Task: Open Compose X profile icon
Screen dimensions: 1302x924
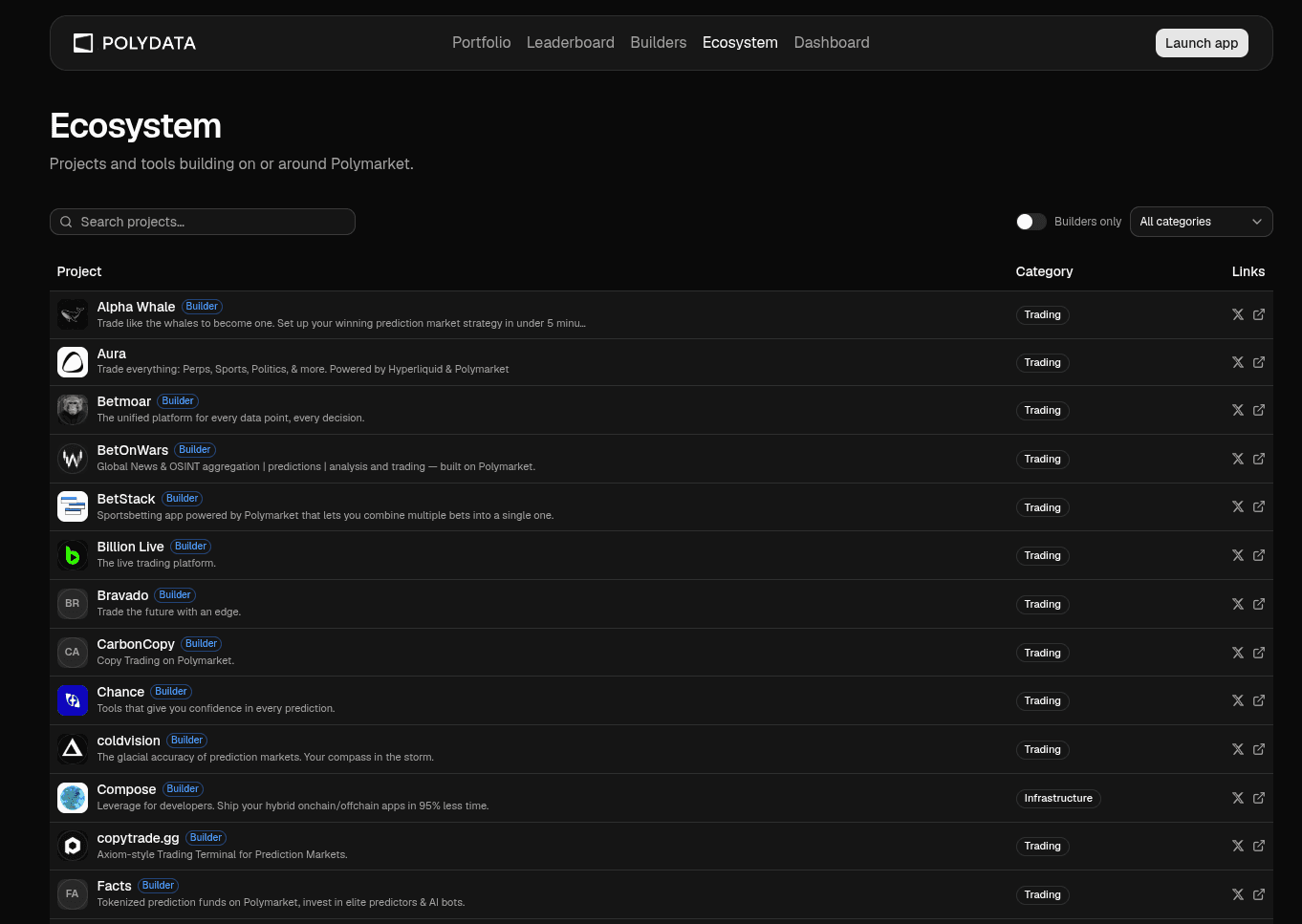Action: [1238, 798]
